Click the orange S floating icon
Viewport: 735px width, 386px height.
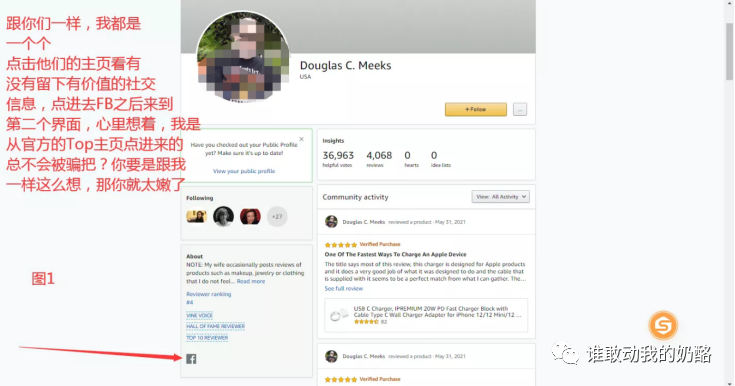663,325
